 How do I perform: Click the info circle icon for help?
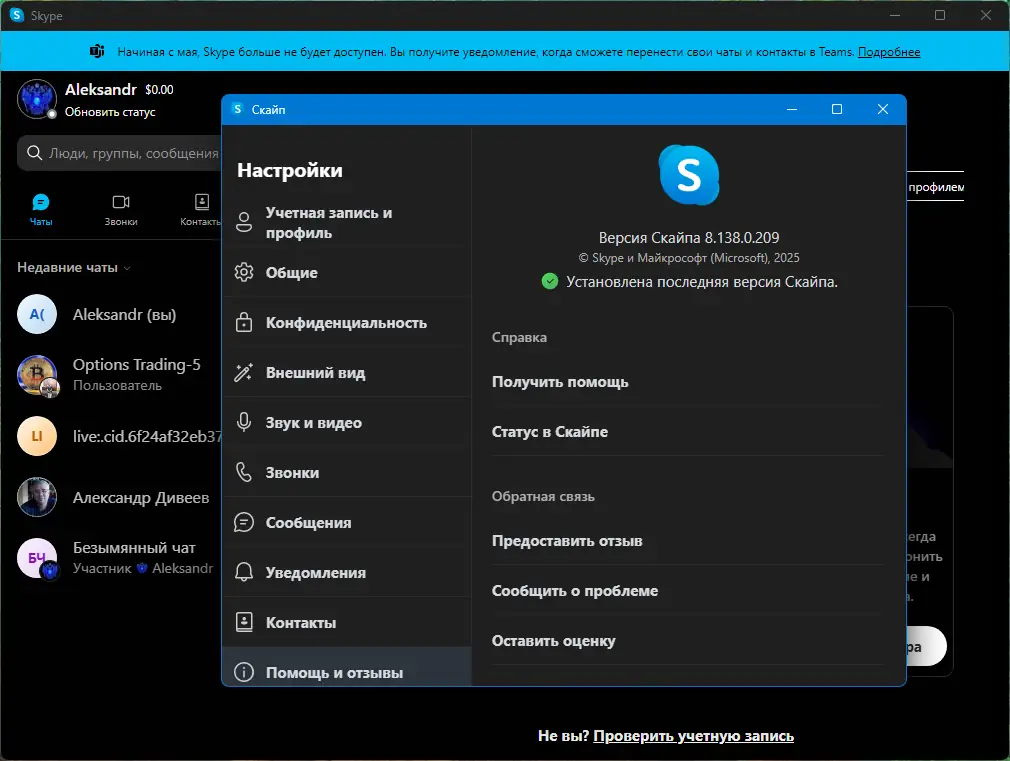pyautogui.click(x=244, y=672)
